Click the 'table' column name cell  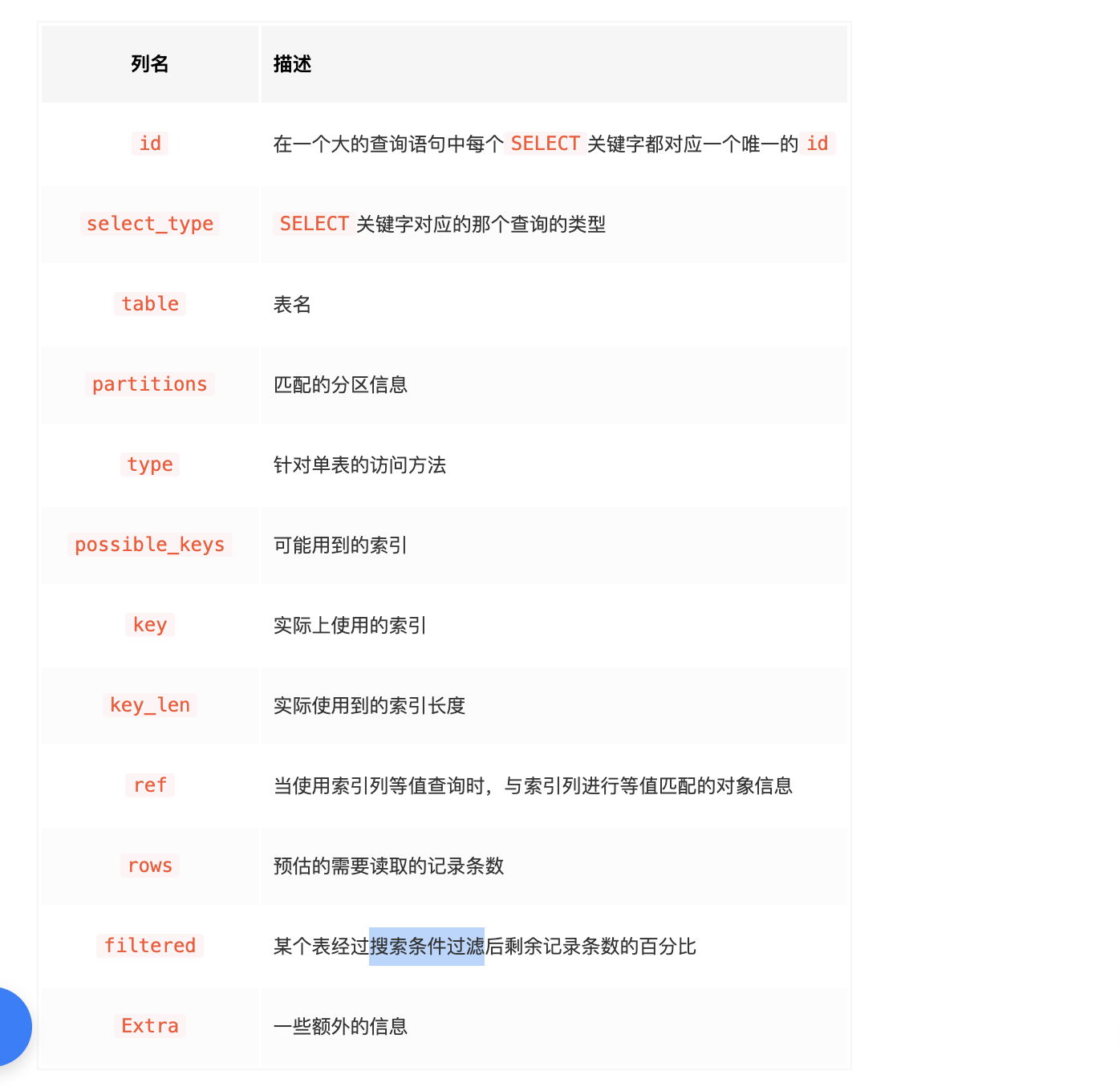[x=150, y=304]
